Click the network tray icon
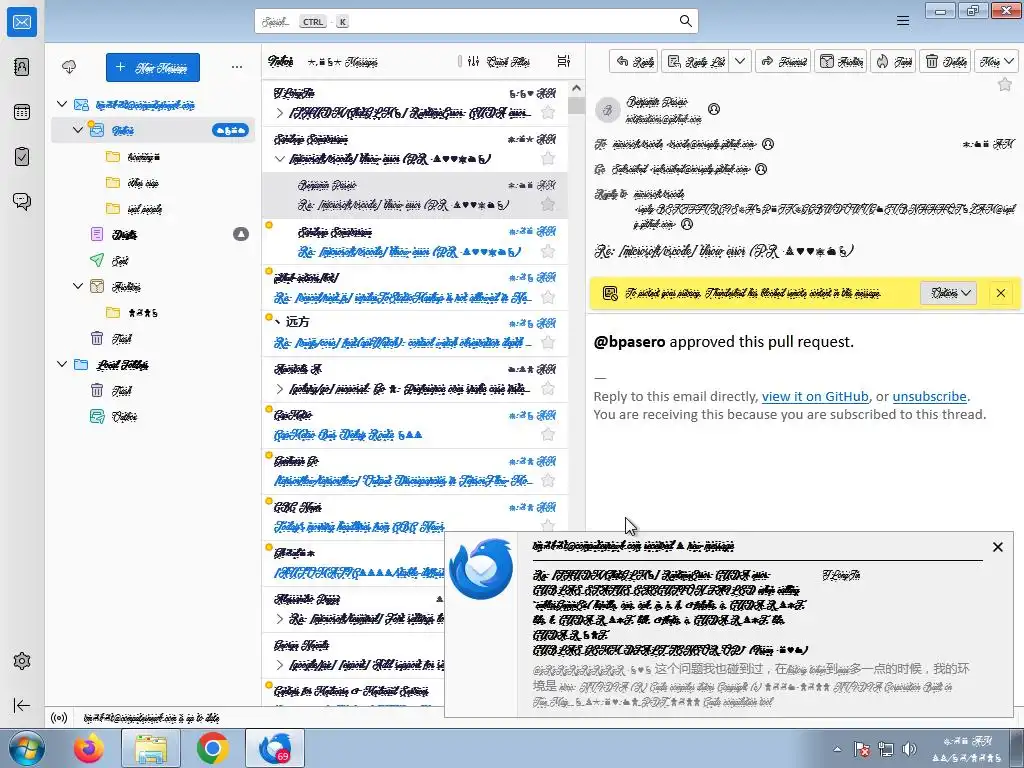The height and width of the screenshot is (768, 1024). 886,749
